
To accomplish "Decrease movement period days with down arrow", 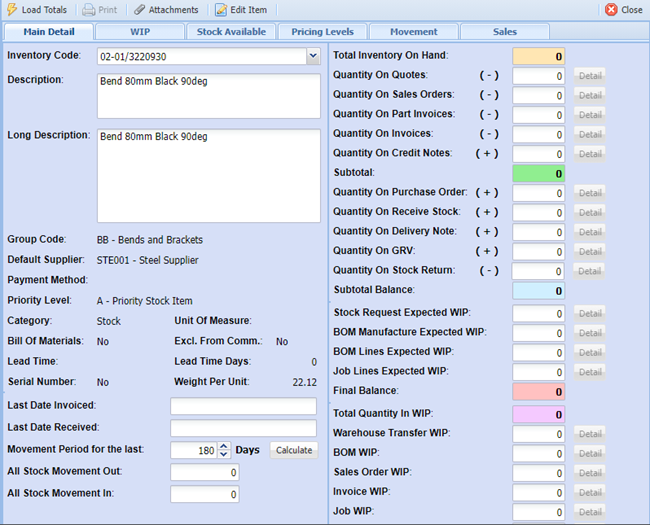I will click(x=224, y=454).
